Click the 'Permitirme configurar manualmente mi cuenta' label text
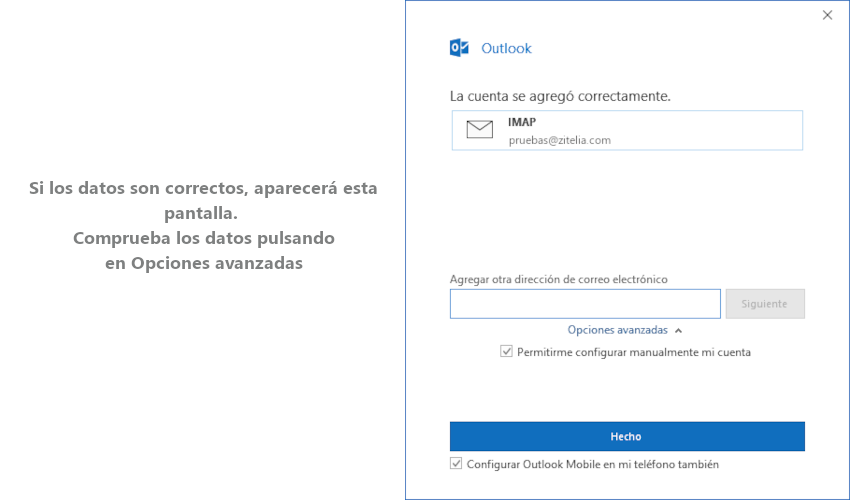Screen dimensions: 850x500 [x=634, y=352]
